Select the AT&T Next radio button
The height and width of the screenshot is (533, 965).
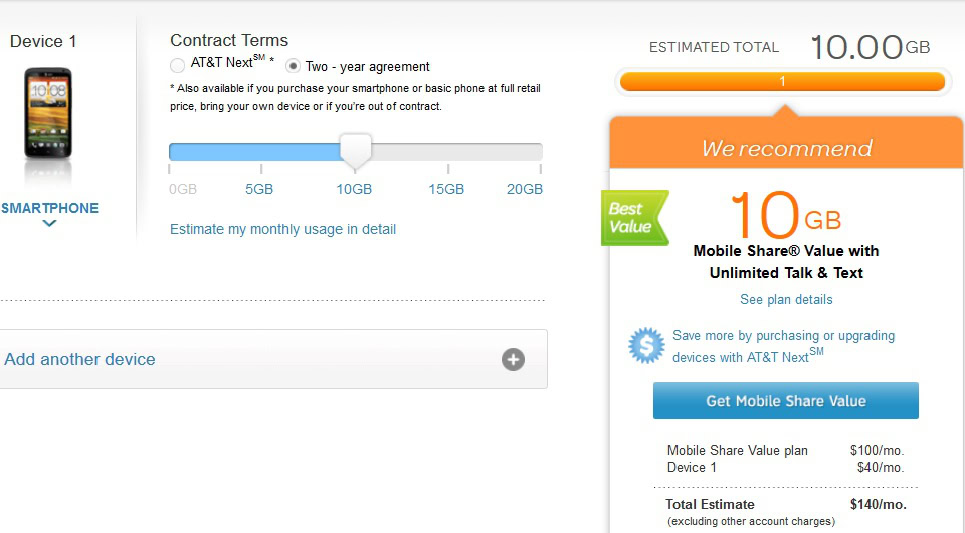point(177,65)
